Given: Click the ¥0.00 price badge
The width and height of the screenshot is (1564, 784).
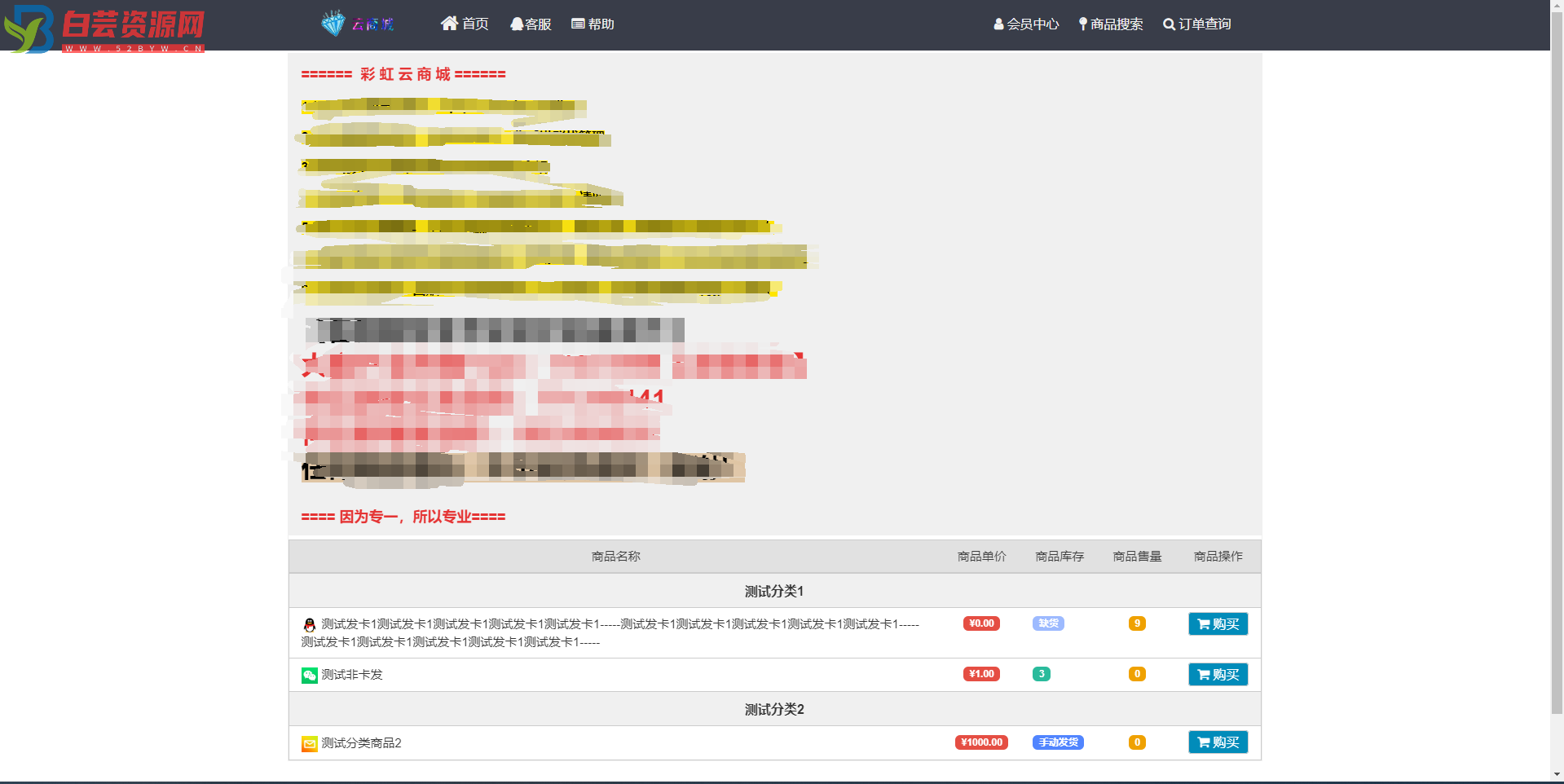Looking at the screenshot, I should click(x=981, y=623).
